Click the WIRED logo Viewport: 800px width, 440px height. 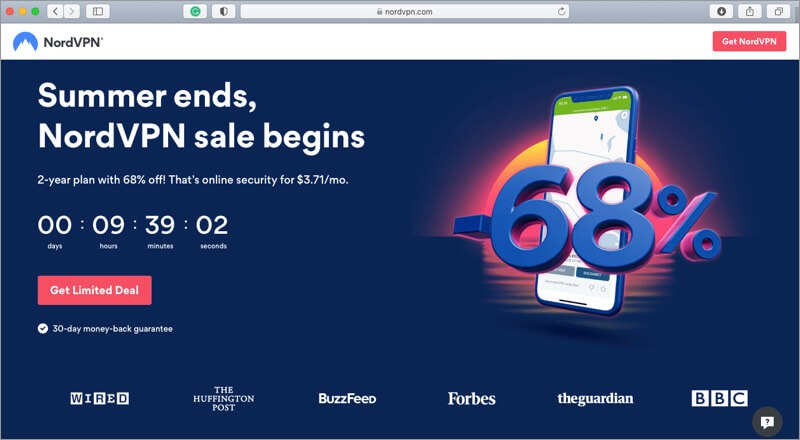(99, 398)
